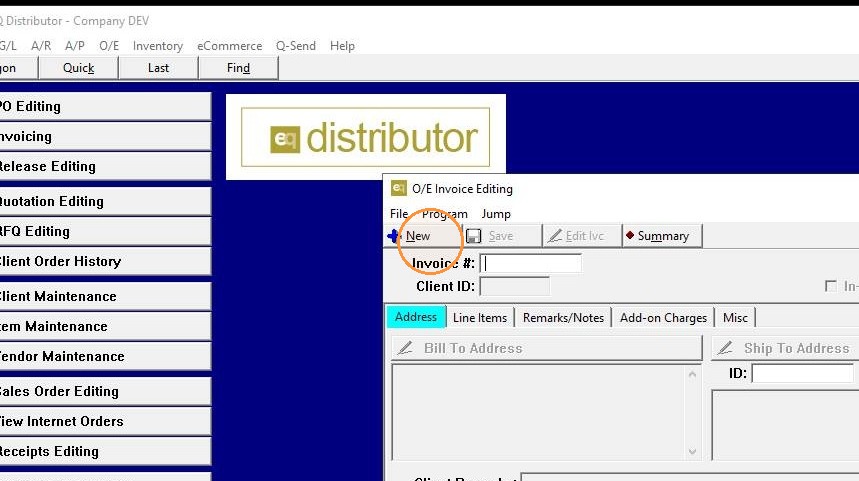Open Program menu in Invoice Editing window
Screen dimensions: 859x481
point(444,214)
